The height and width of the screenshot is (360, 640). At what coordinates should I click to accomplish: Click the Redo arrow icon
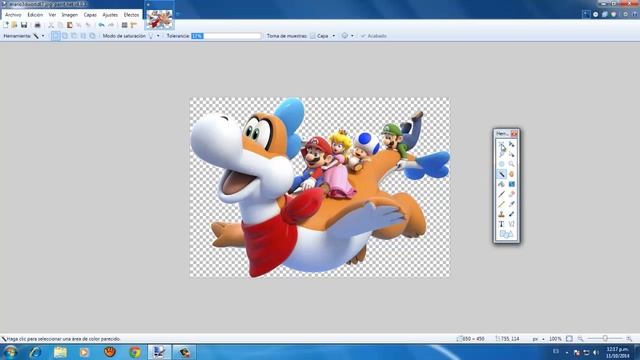(111, 25)
